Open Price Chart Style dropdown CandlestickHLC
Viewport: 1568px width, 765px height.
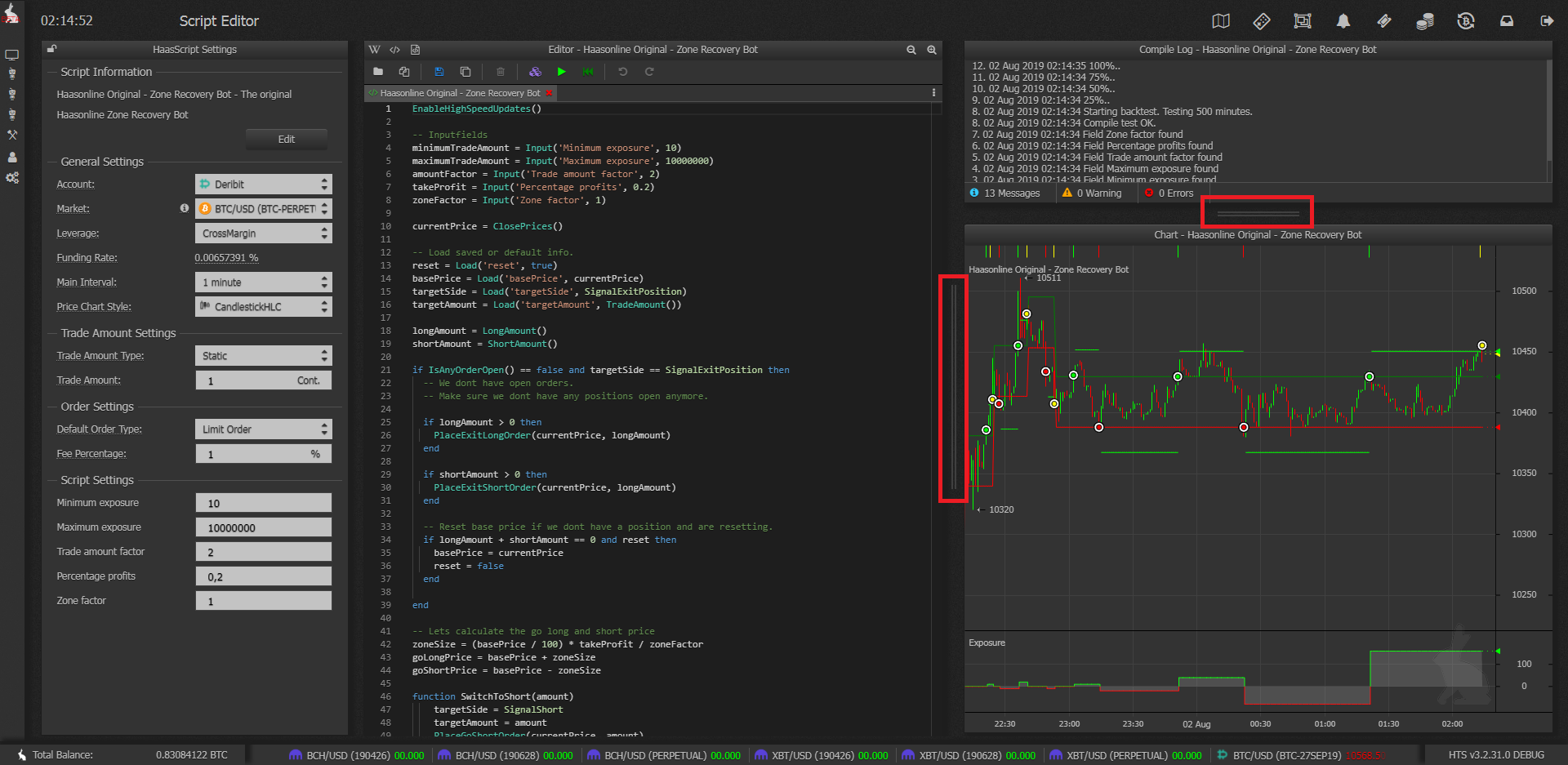pos(264,307)
